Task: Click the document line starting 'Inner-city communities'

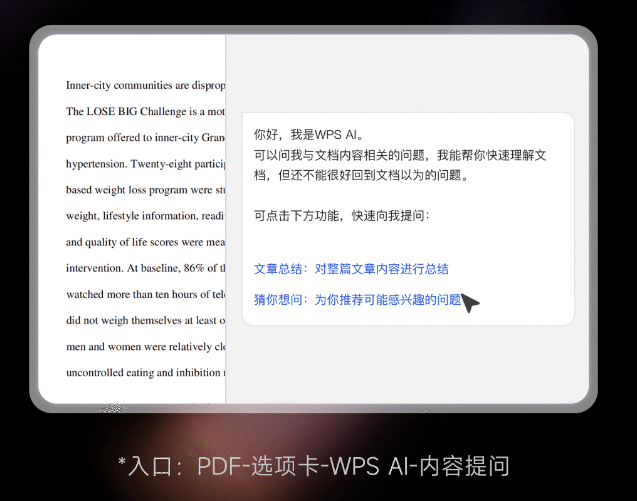Action: coord(145,86)
